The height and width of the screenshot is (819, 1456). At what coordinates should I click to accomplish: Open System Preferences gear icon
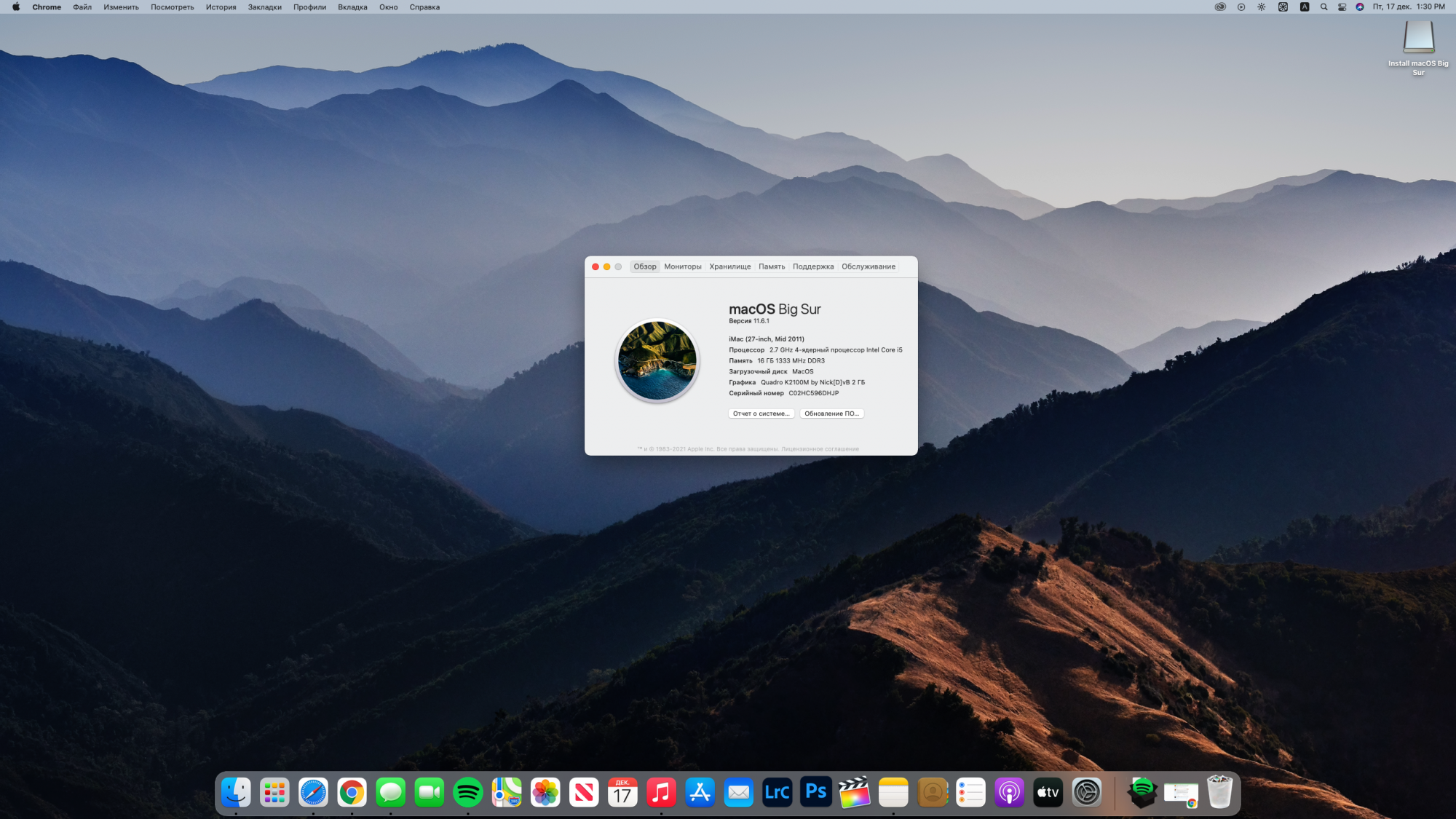(1087, 792)
